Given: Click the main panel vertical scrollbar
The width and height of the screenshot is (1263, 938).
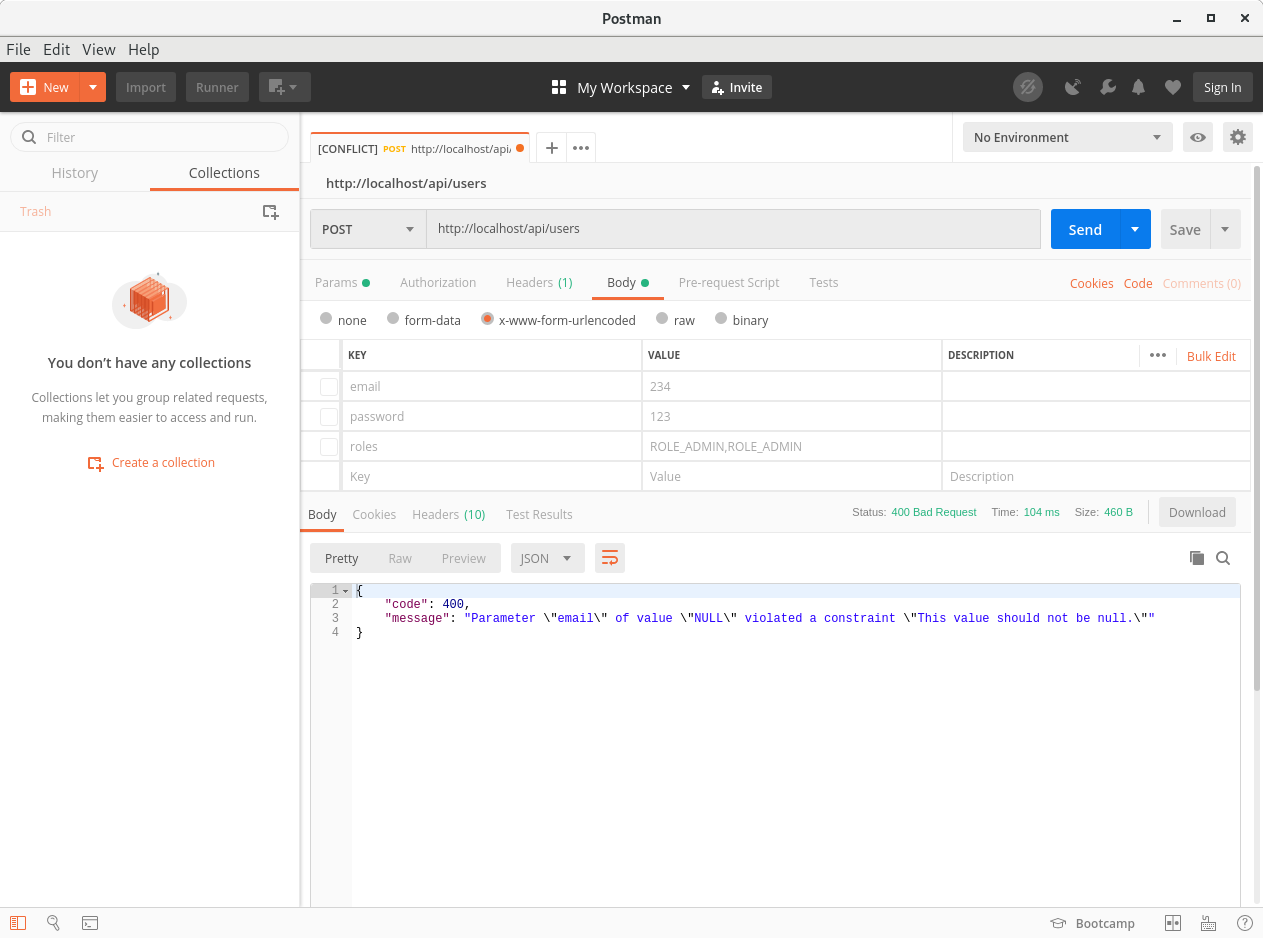Looking at the screenshot, I should pos(1257,430).
